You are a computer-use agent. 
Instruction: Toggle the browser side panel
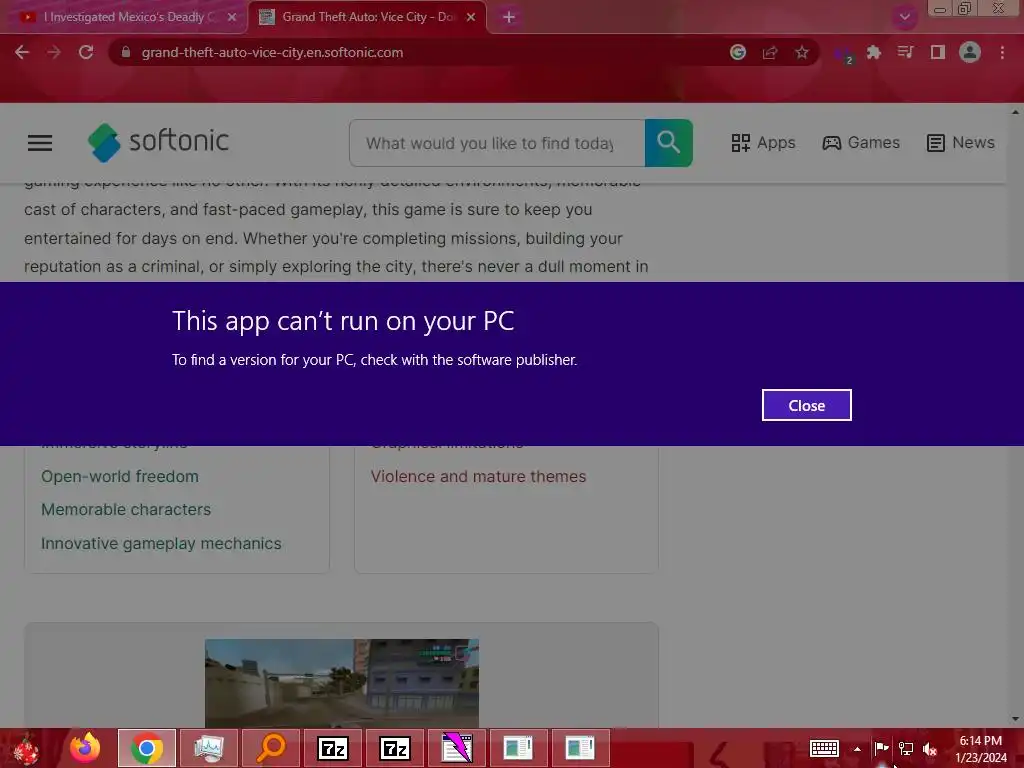[937, 52]
